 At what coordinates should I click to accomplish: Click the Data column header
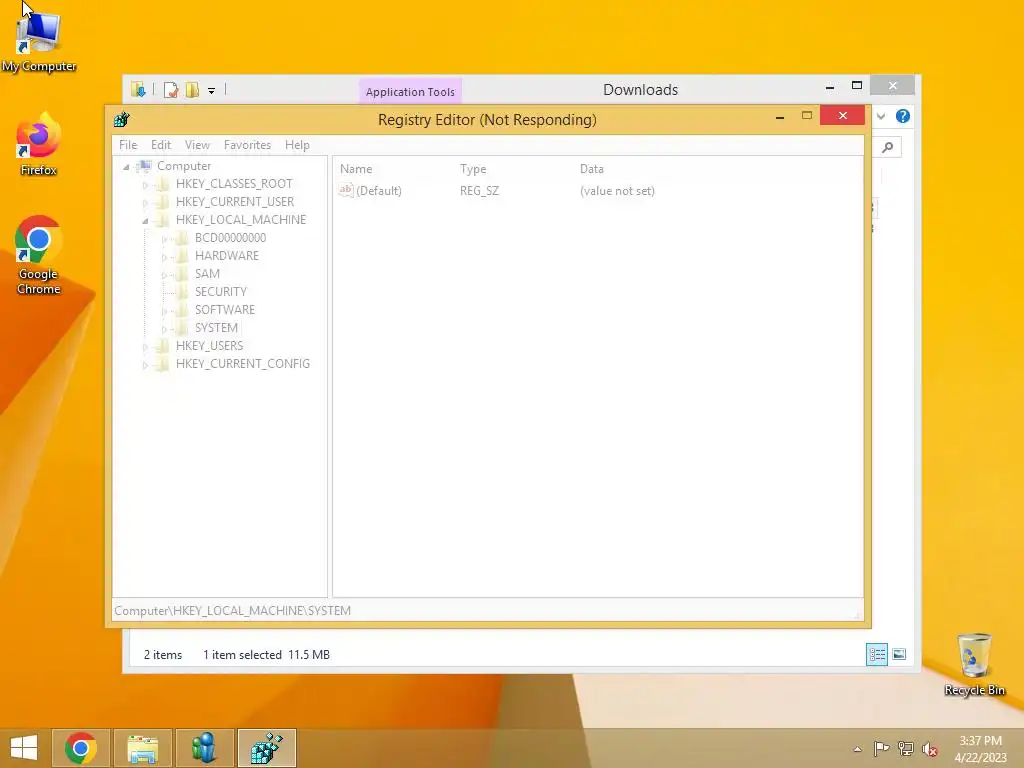click(592, 168)
